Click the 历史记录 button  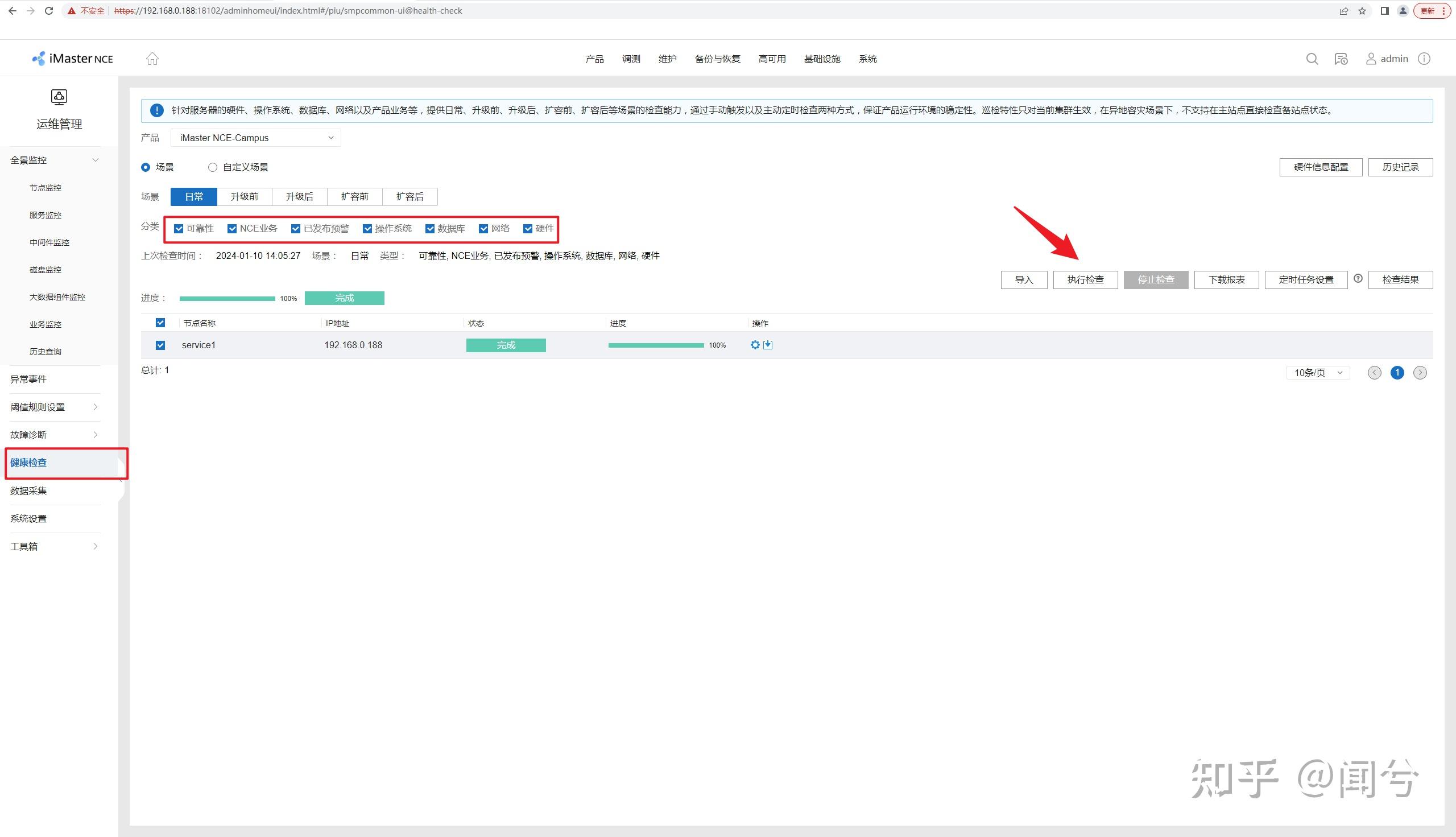click(1400, 167)
